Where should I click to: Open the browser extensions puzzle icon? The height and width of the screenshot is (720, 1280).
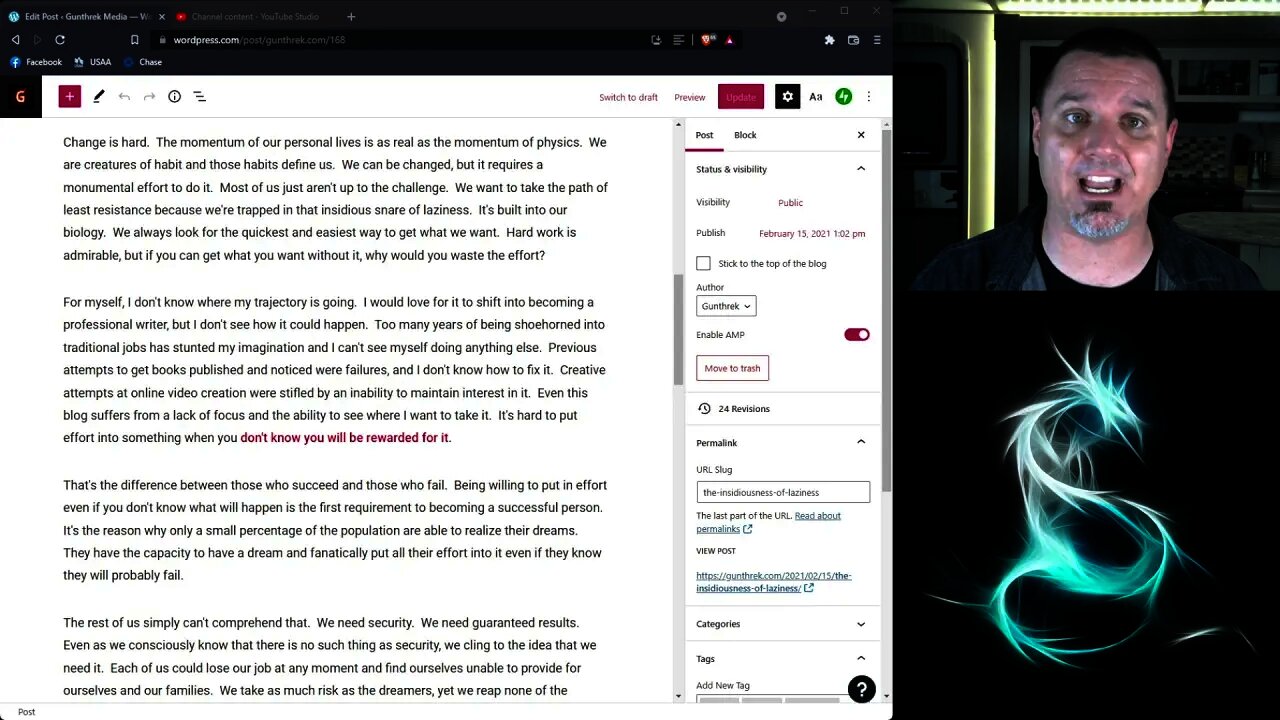click(x=829, y=40)
